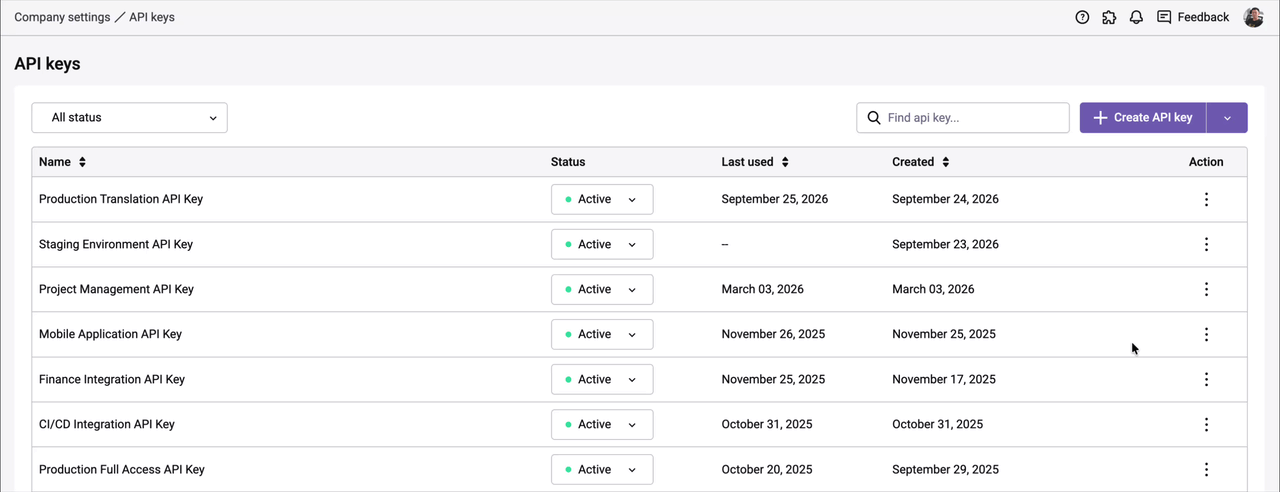Select the Mobile Application API Key name

point(110,334)
